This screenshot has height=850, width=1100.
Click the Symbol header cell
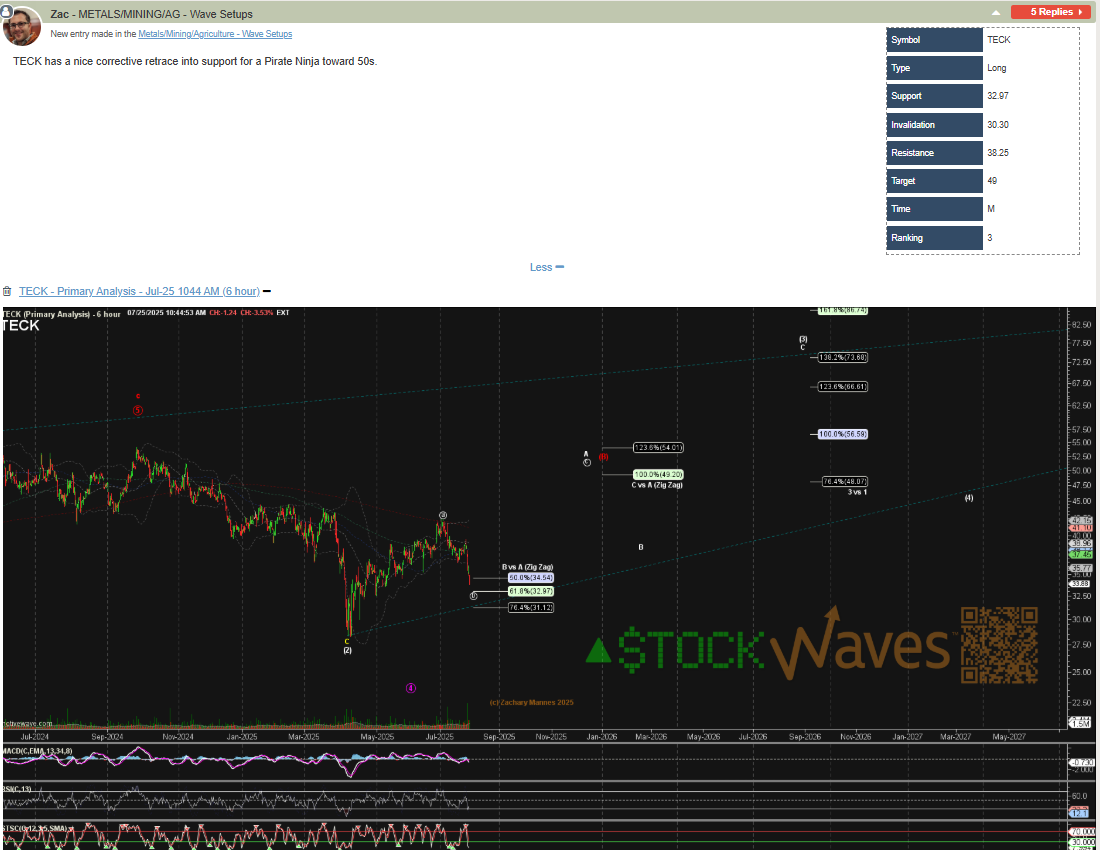(934, 40)
